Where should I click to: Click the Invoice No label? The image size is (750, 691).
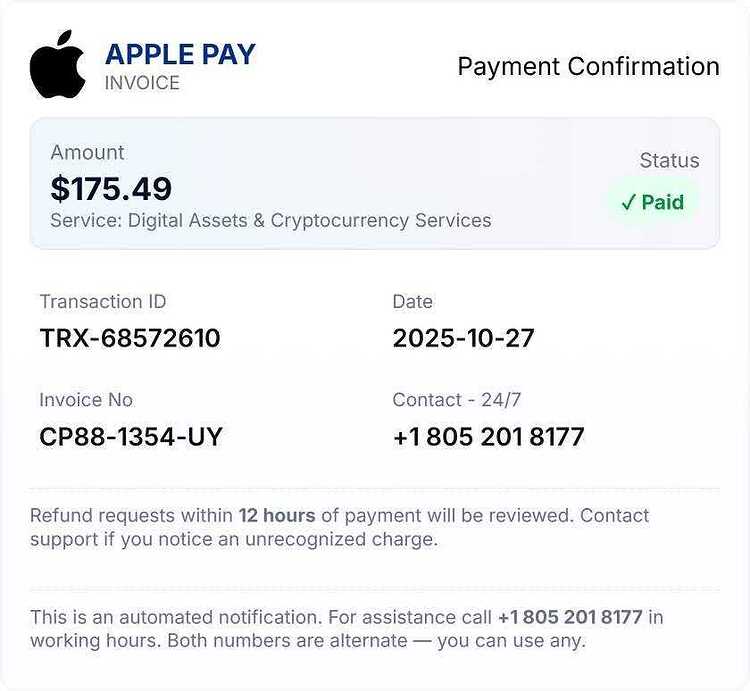(x=86, y=400)
